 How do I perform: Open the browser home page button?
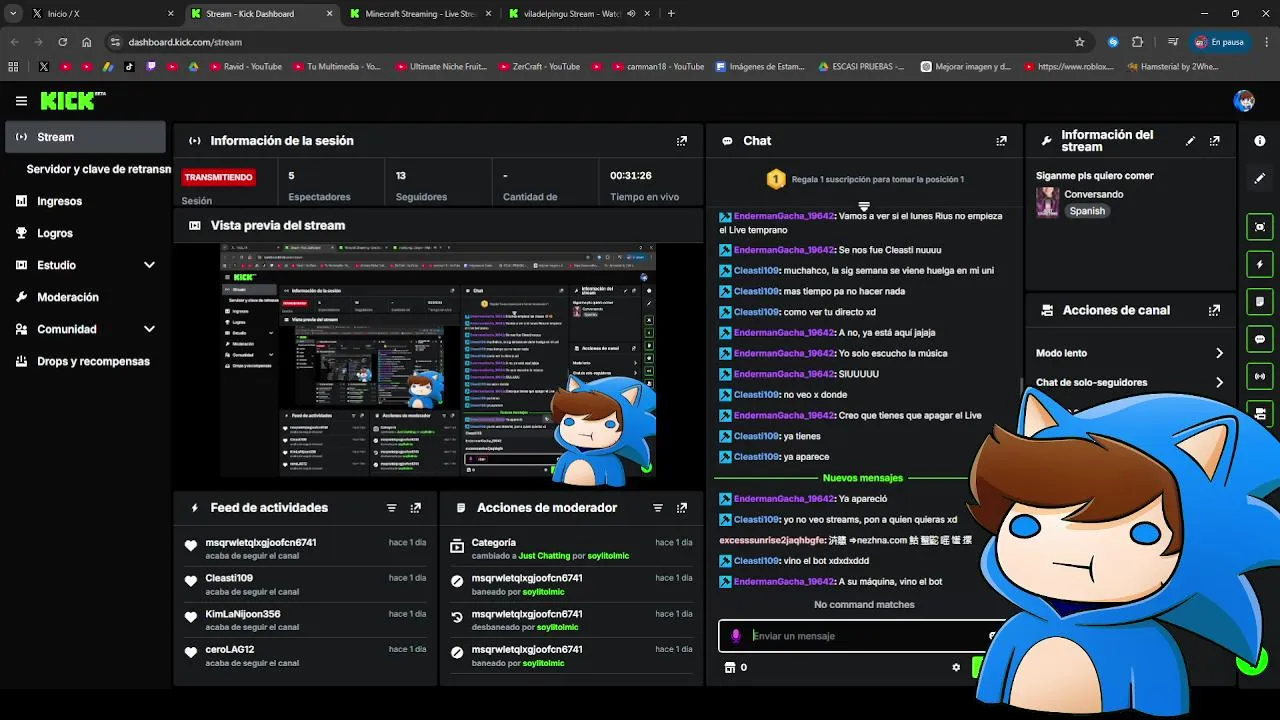(x=87, y=42)
